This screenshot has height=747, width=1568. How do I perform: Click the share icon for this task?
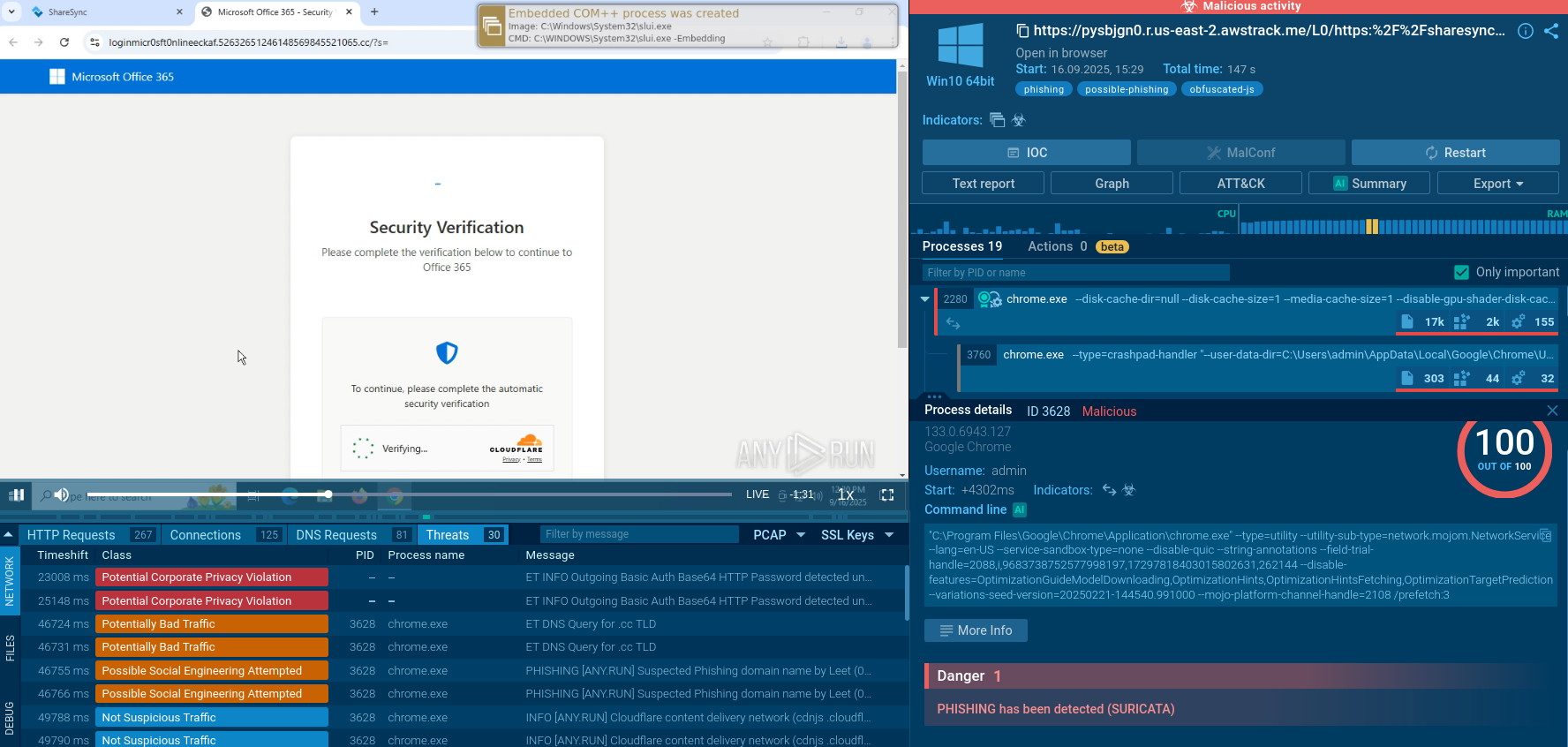(x=1551, y=31)
